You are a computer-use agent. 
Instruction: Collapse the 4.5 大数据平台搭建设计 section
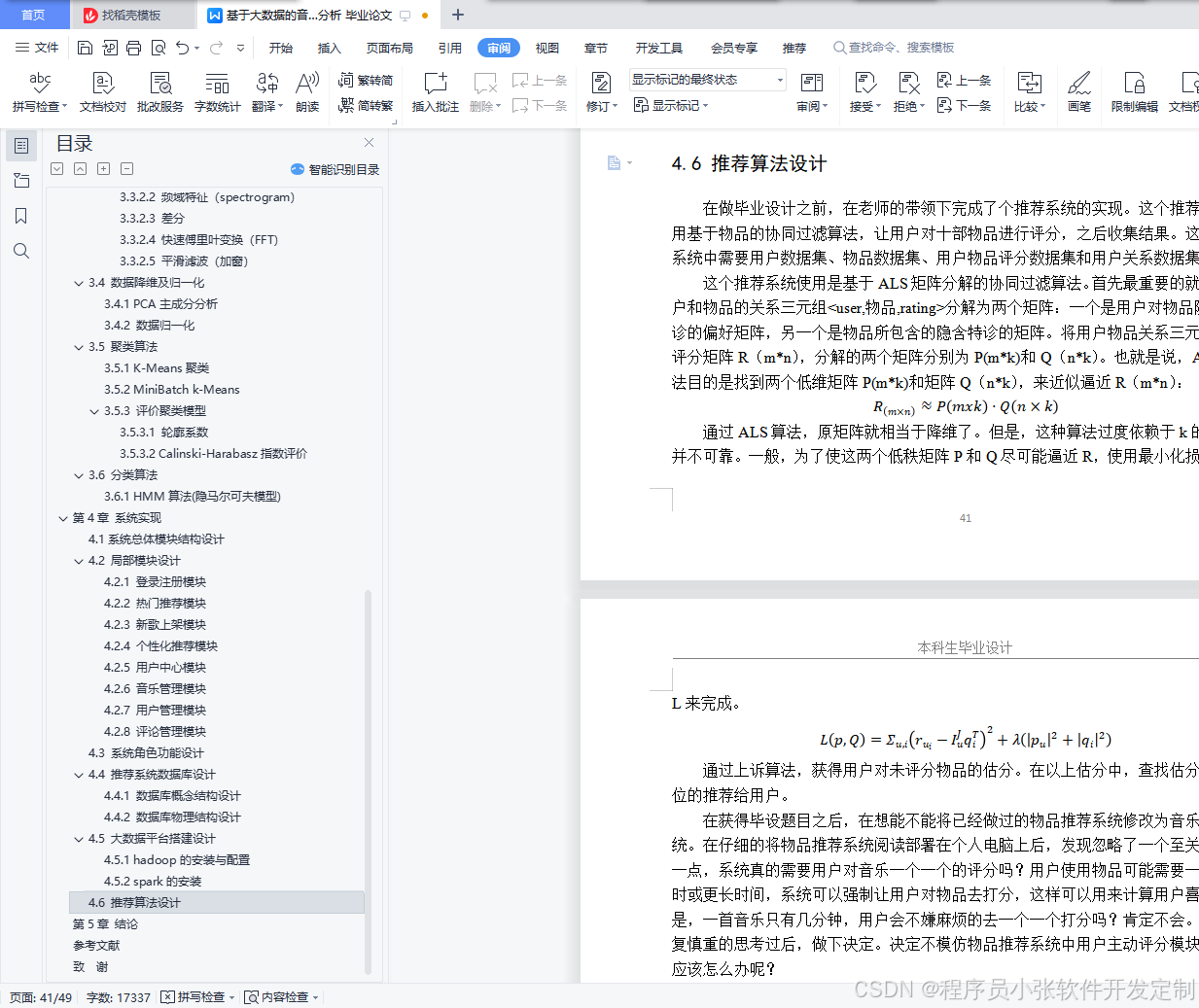[x=79, y=839]
